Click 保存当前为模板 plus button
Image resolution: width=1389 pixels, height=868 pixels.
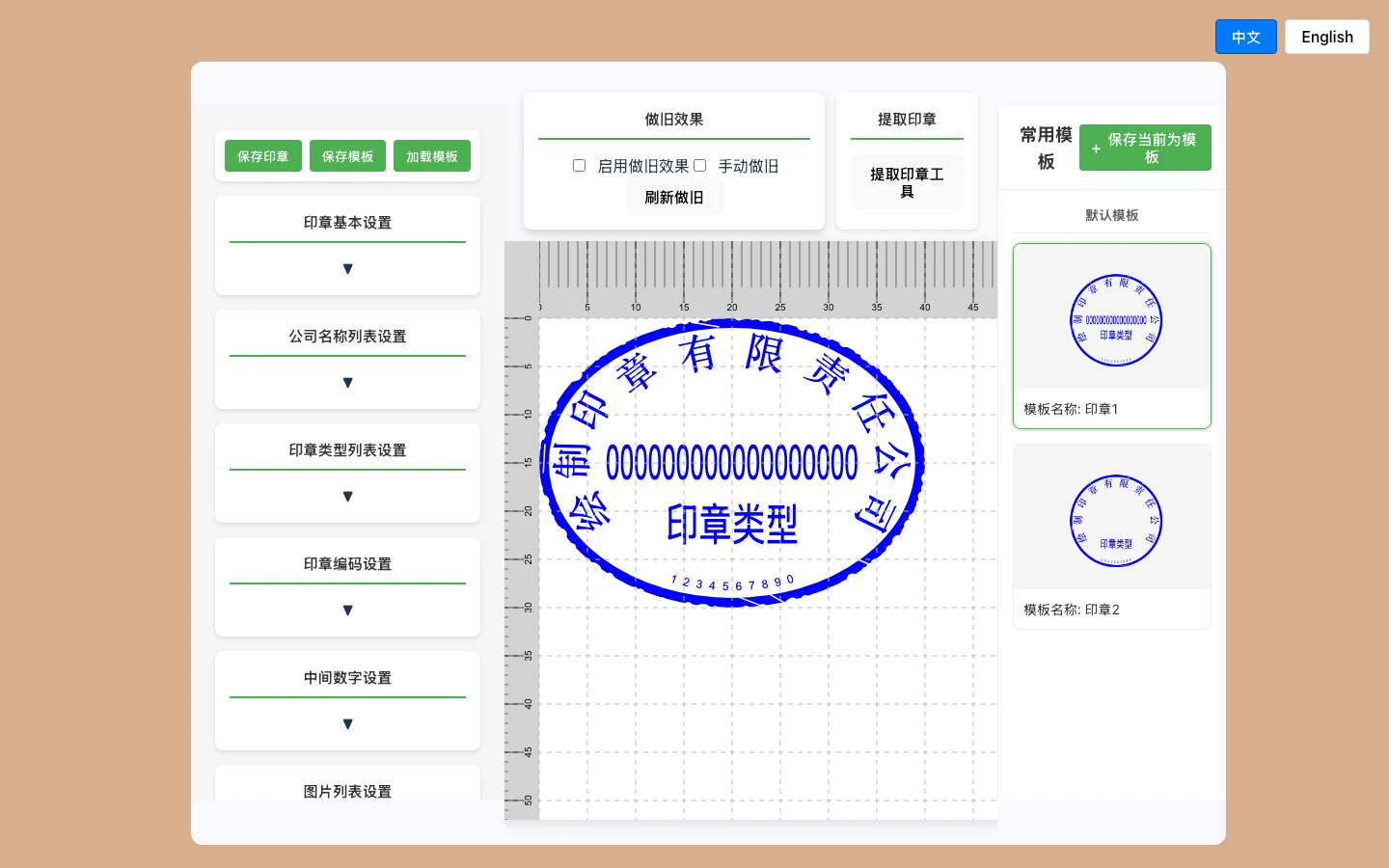1145,148
